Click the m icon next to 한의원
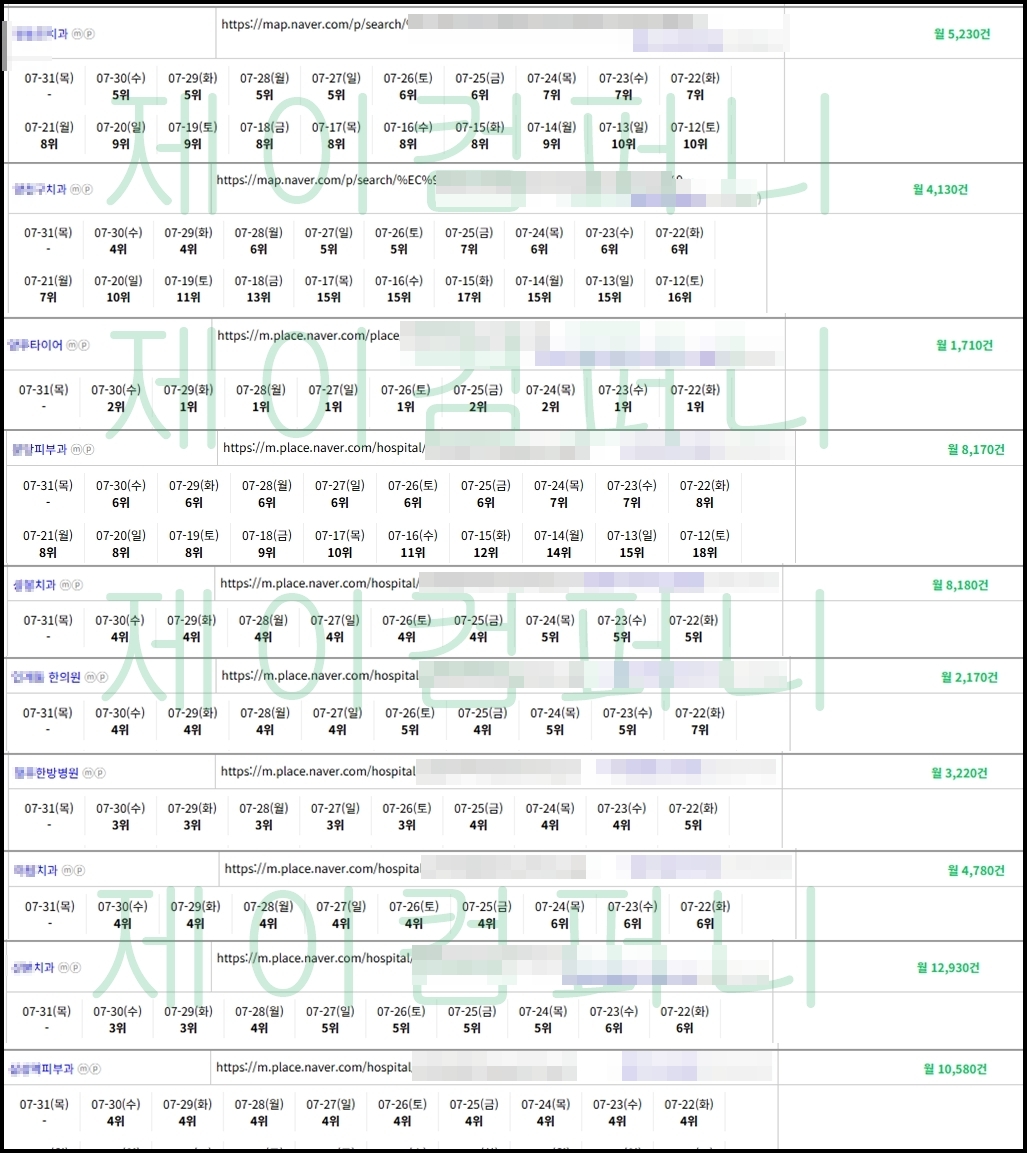This screenshot has height=1153, width=1027. coord(90,677)
